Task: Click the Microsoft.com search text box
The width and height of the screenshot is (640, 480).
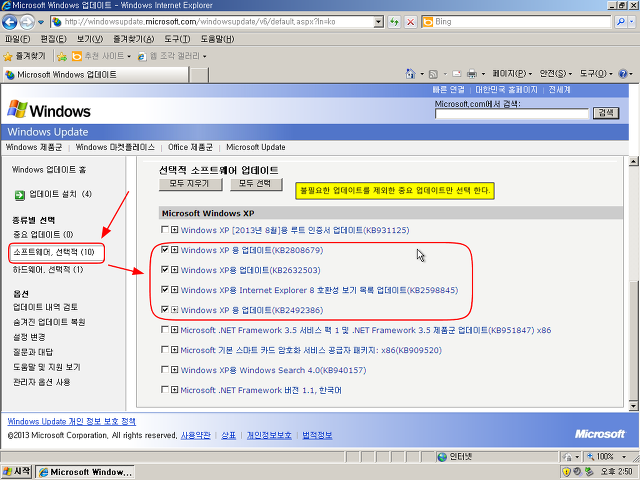Action: pyautogui.click(x=512, y=113)
